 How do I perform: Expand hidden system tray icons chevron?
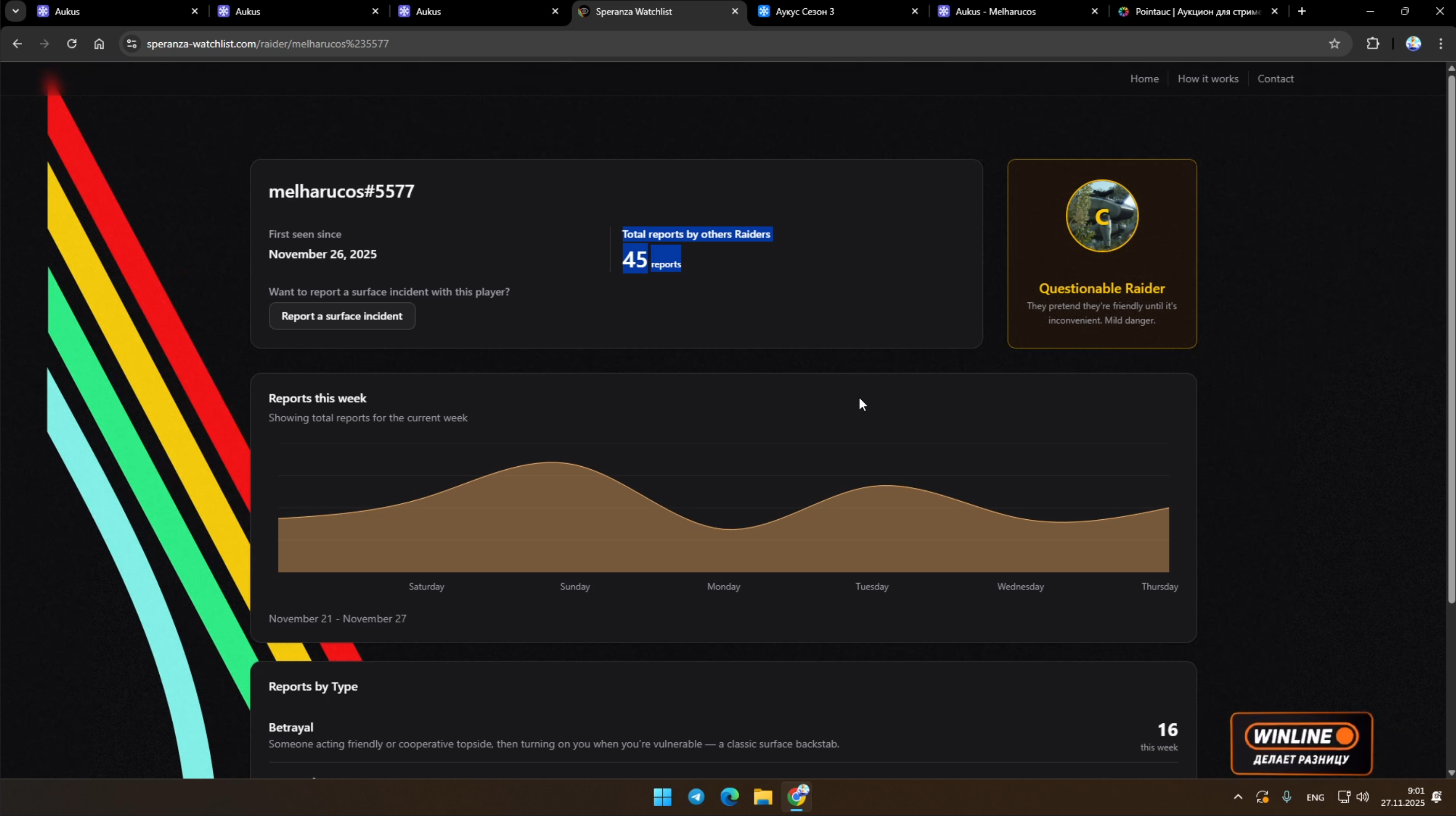point(1238,797)
